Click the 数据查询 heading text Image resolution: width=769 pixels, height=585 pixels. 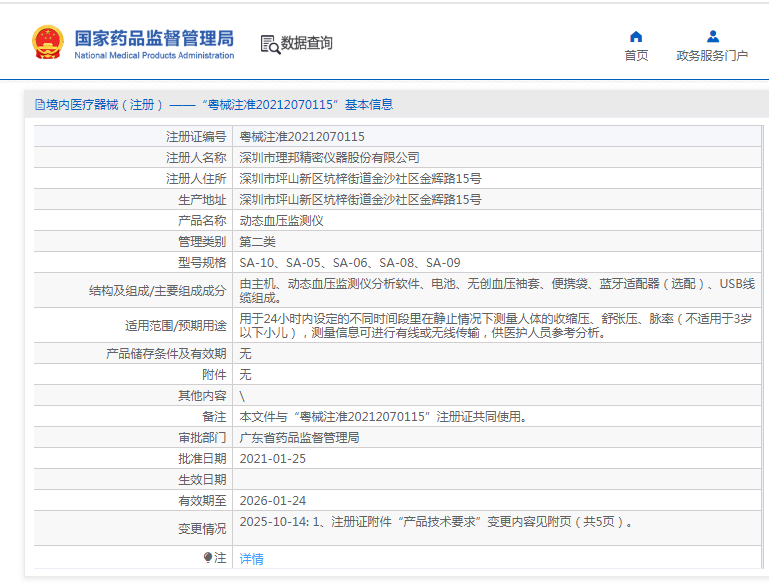coord(307,44)
